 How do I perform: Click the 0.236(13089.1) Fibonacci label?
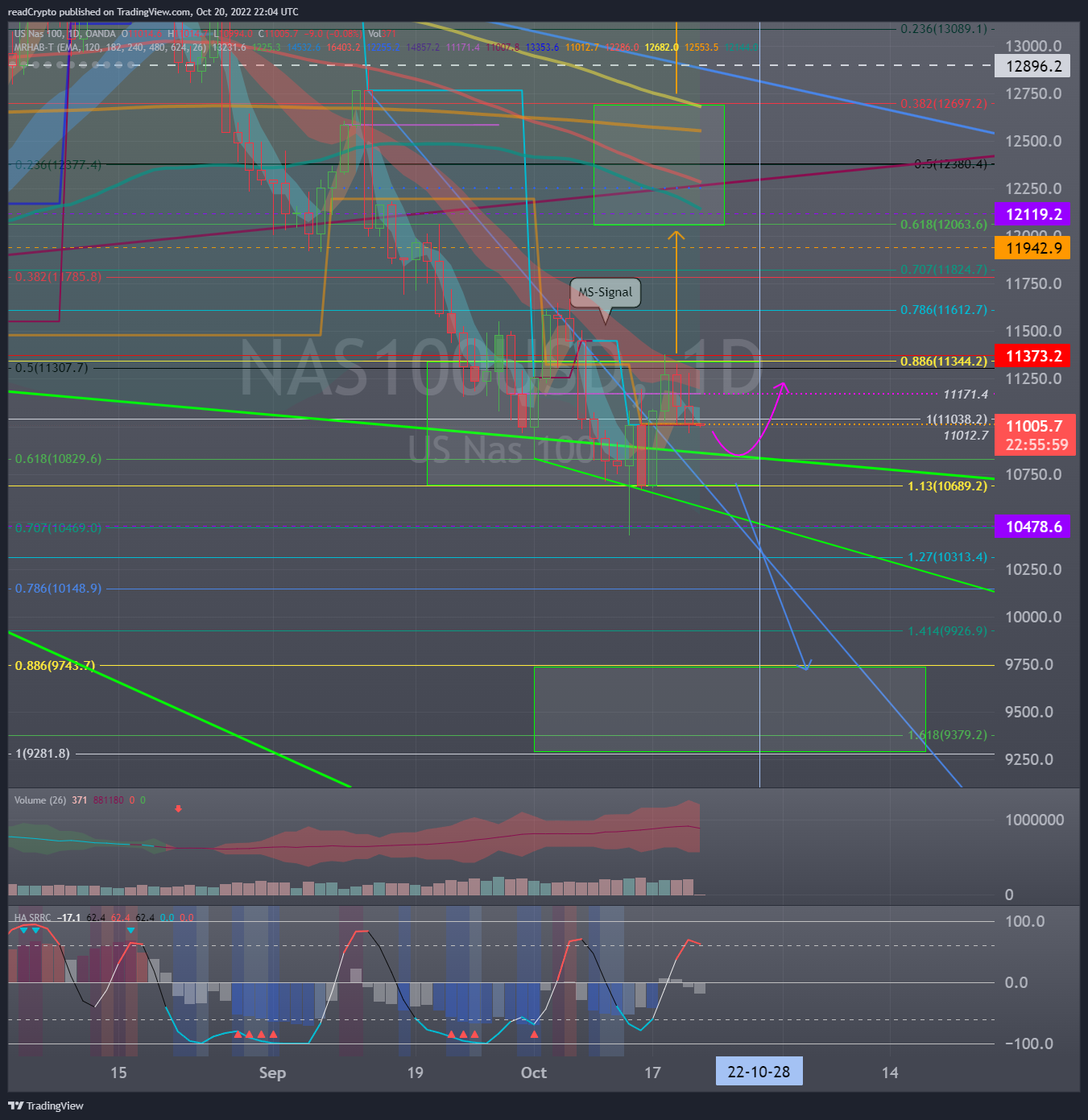(943, 28)
